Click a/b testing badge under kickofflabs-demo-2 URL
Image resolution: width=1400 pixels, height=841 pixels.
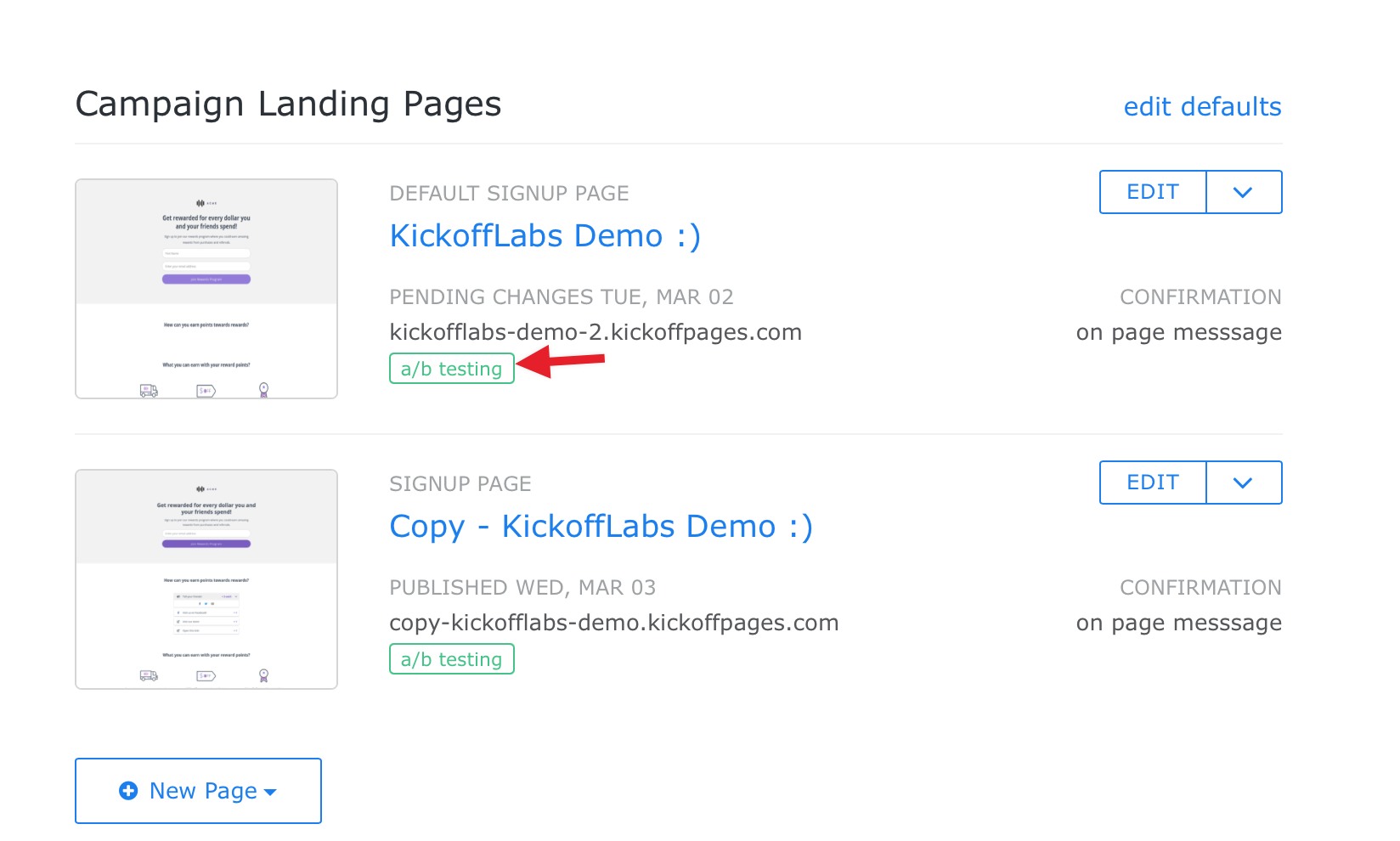(452, 369)
